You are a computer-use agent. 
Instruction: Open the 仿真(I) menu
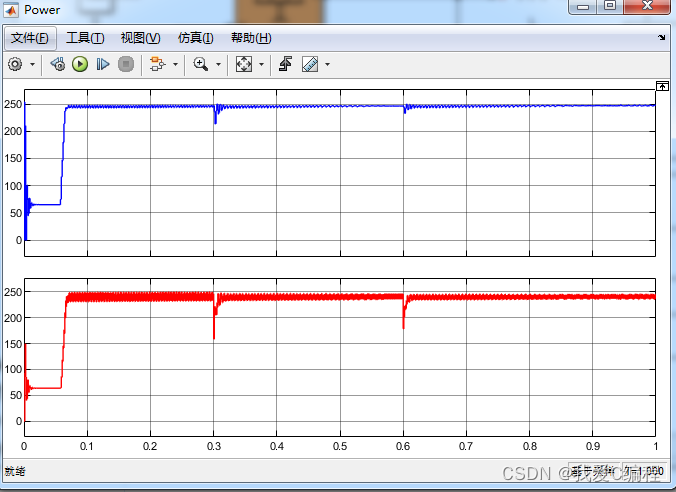(x=195, y=38)
